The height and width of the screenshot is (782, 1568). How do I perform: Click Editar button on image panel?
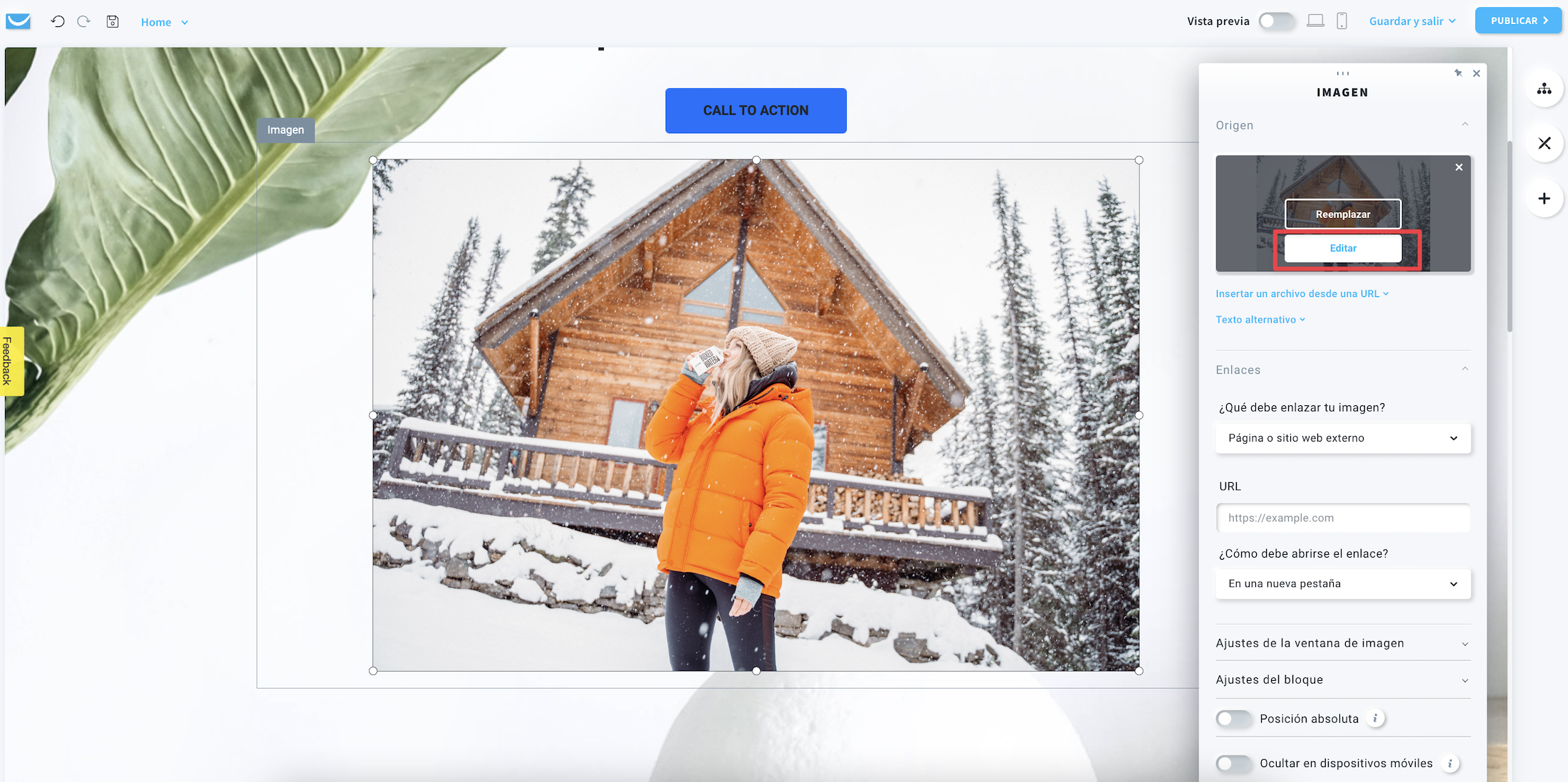1343,247
